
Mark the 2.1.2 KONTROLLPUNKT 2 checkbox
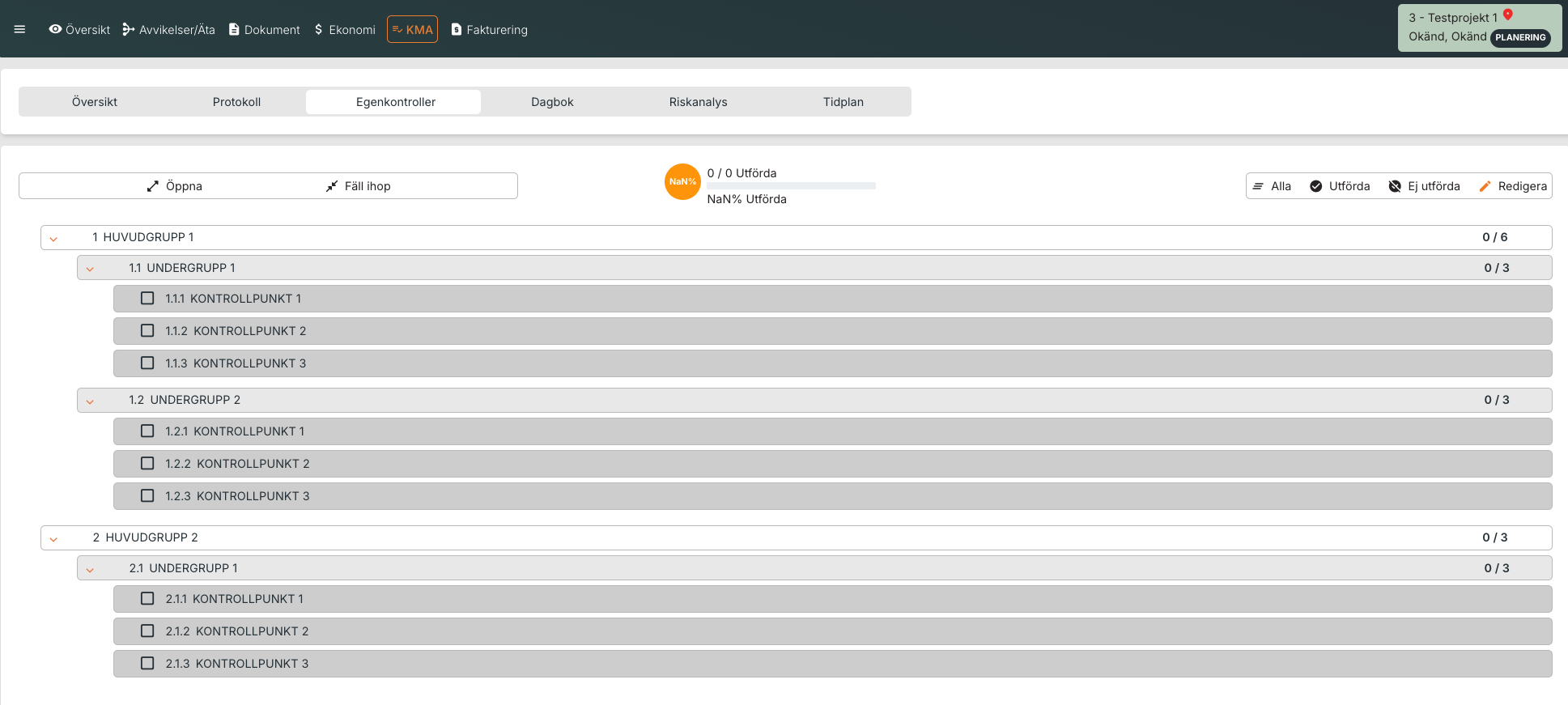click(x=147, y=631)
